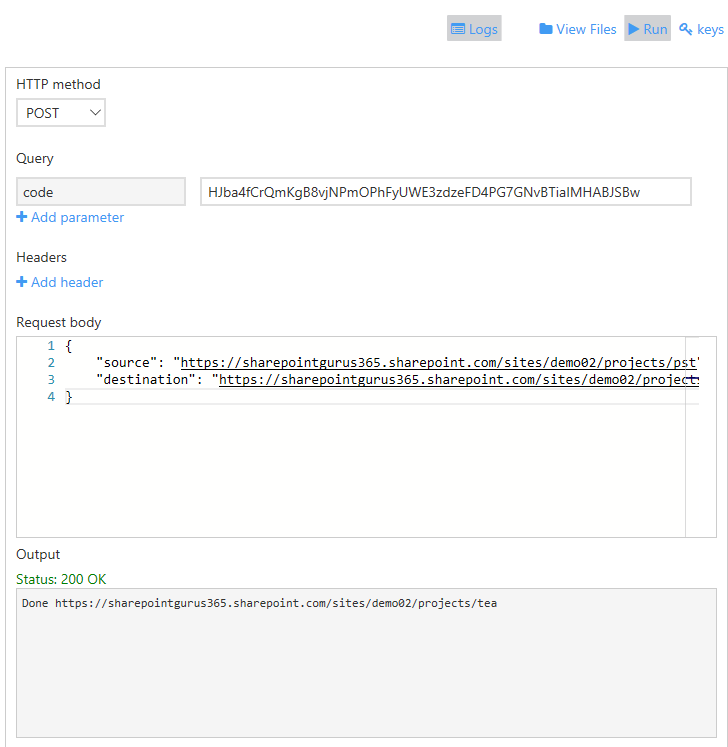The image size is (728, 747).
Task: Click the query code value field
Action: 445,192
